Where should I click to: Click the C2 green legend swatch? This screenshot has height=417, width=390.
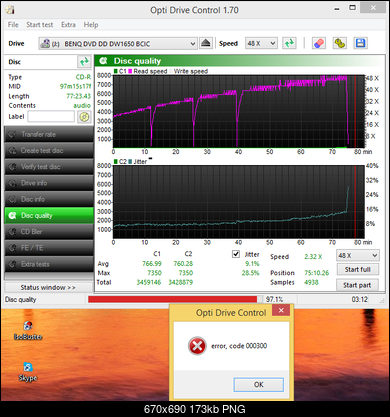116,162
